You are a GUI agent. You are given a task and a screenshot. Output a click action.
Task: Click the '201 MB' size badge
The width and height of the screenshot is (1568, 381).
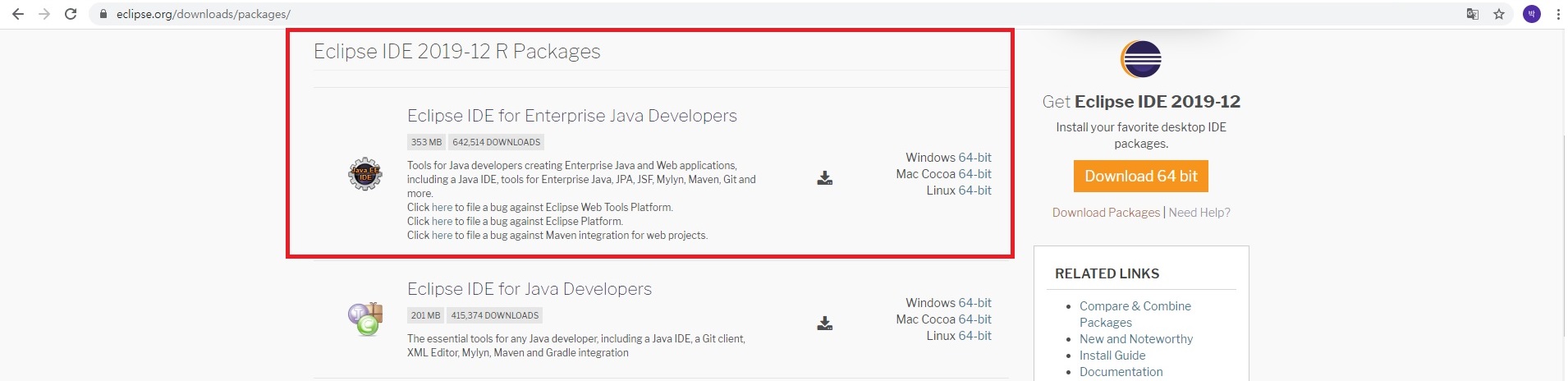(x=425, y=315)
